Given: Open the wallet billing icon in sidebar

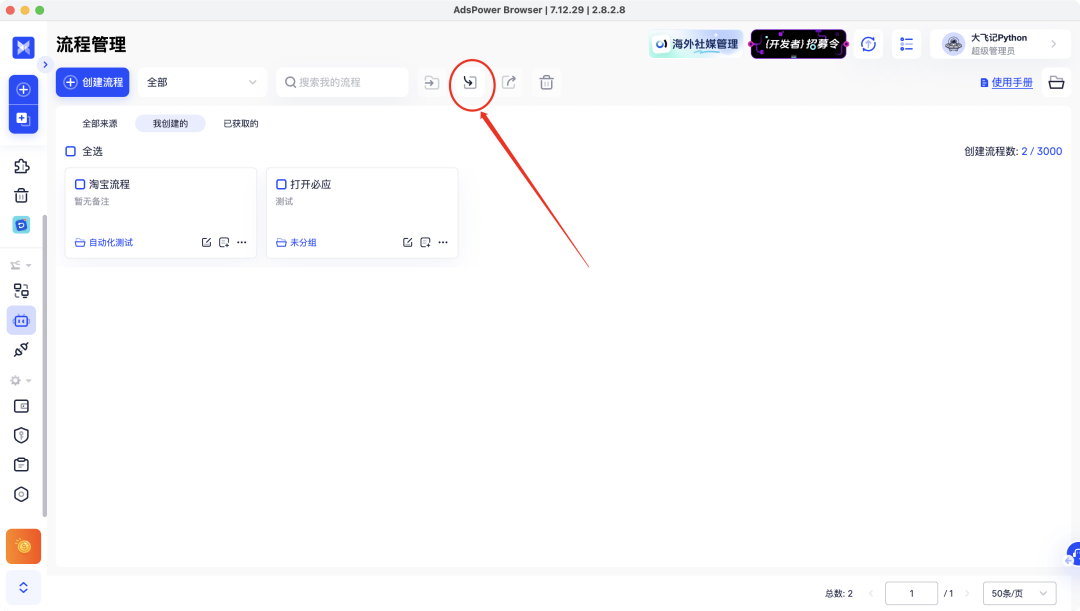Looking at the screenshot, I should pos(21,406).
